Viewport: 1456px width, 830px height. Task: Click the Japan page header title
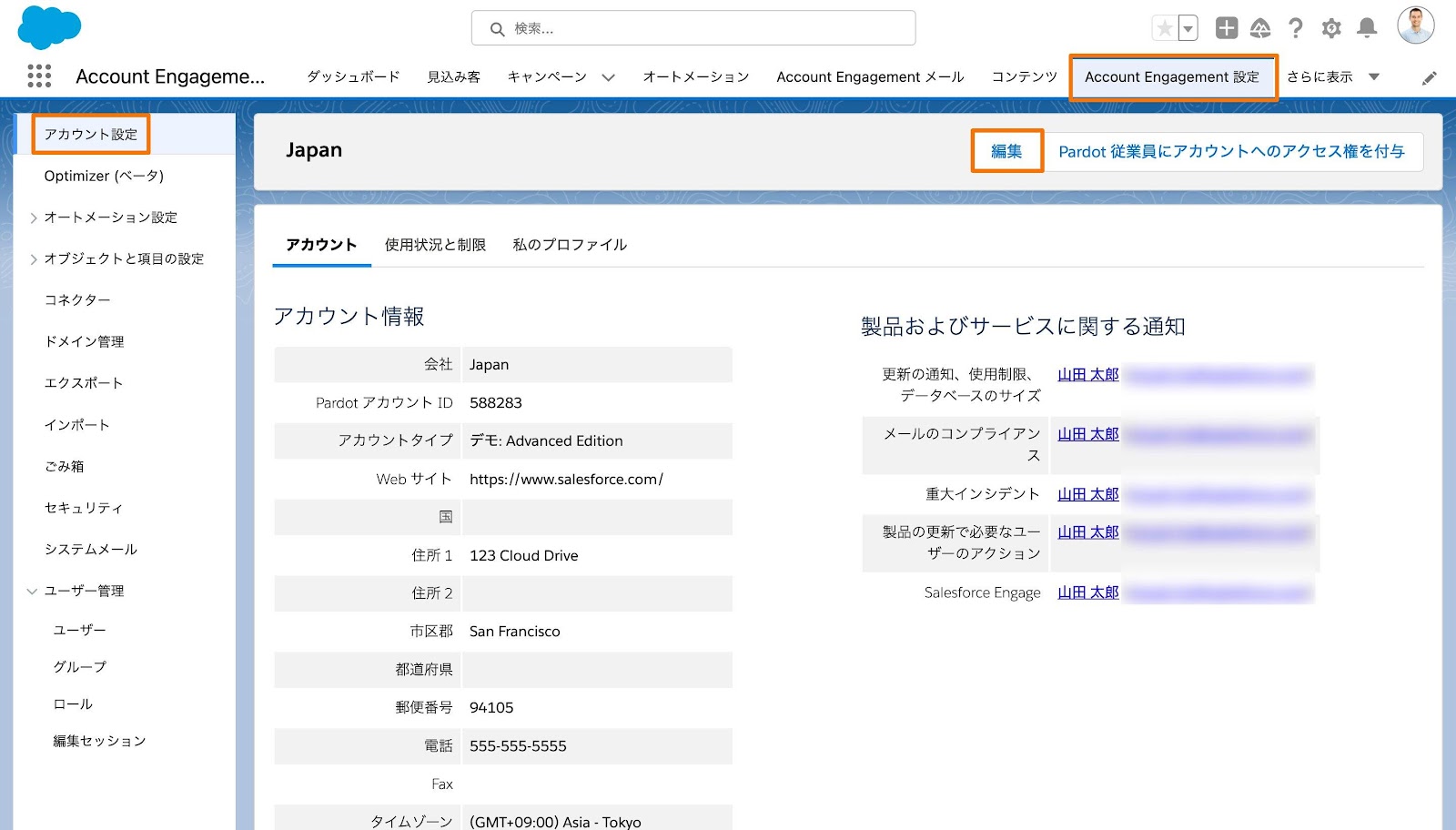[x=314, y=150]
